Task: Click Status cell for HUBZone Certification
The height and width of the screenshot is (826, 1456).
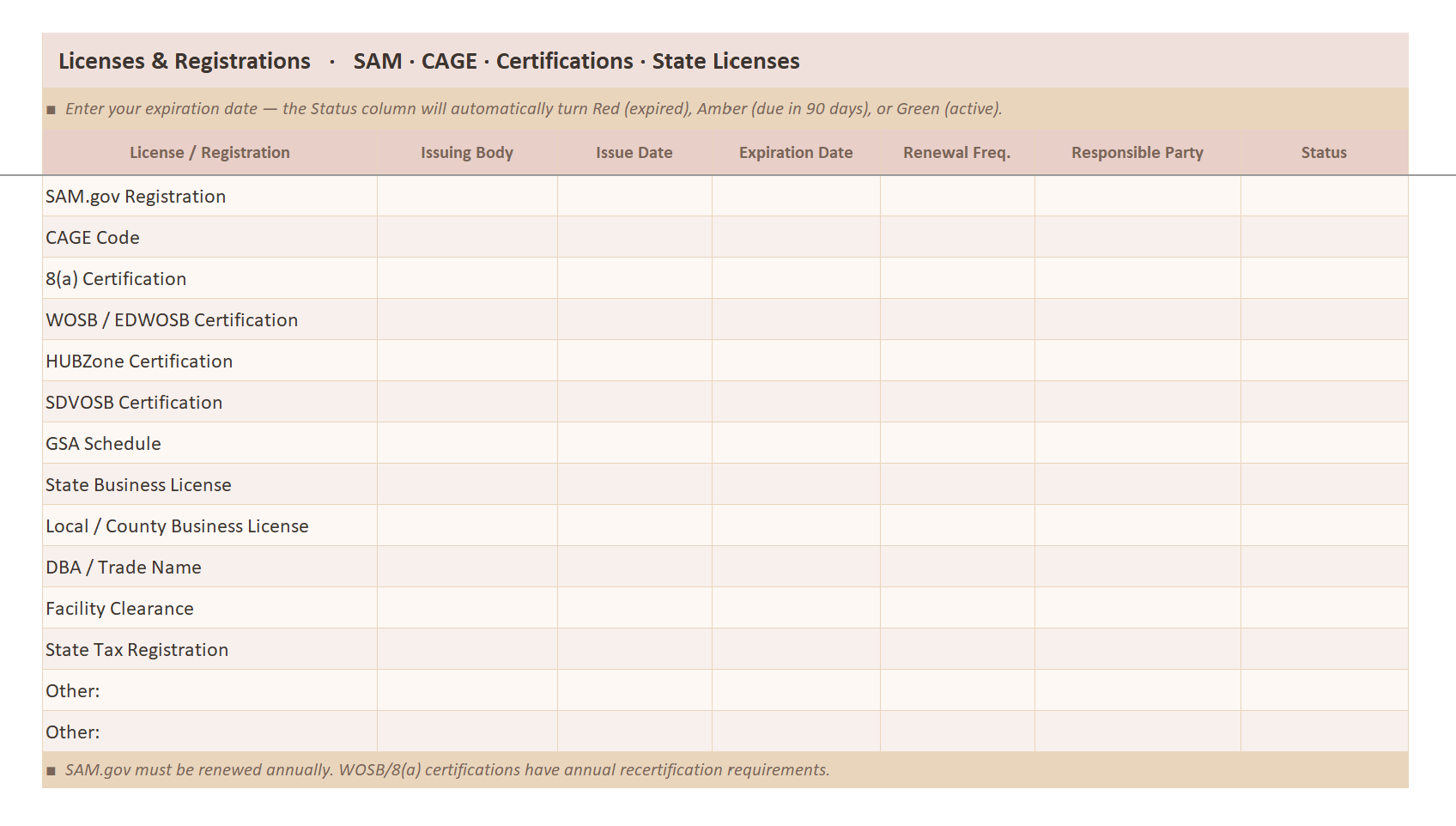Action: tap(1324, 361)
